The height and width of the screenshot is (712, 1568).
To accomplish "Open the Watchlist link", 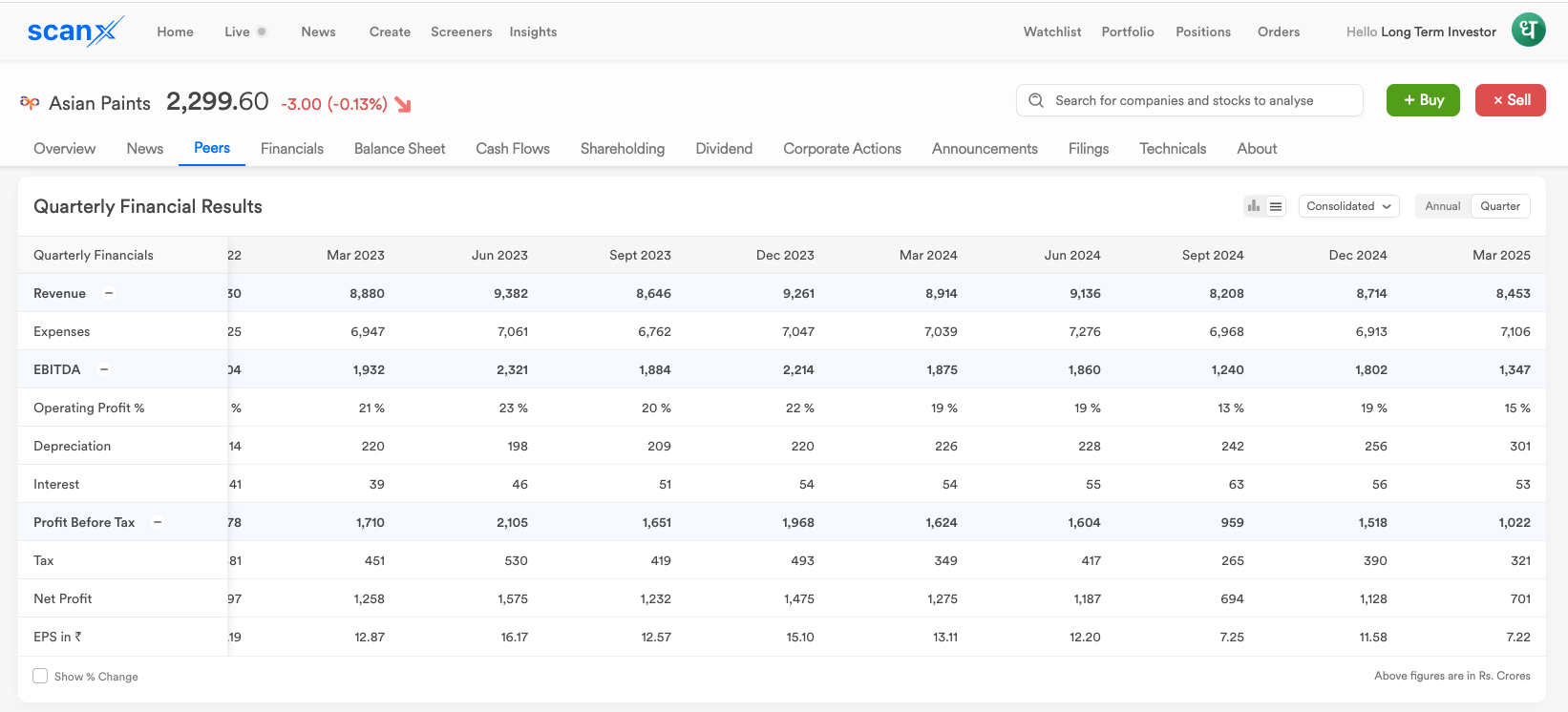I will coord(1052,31).
